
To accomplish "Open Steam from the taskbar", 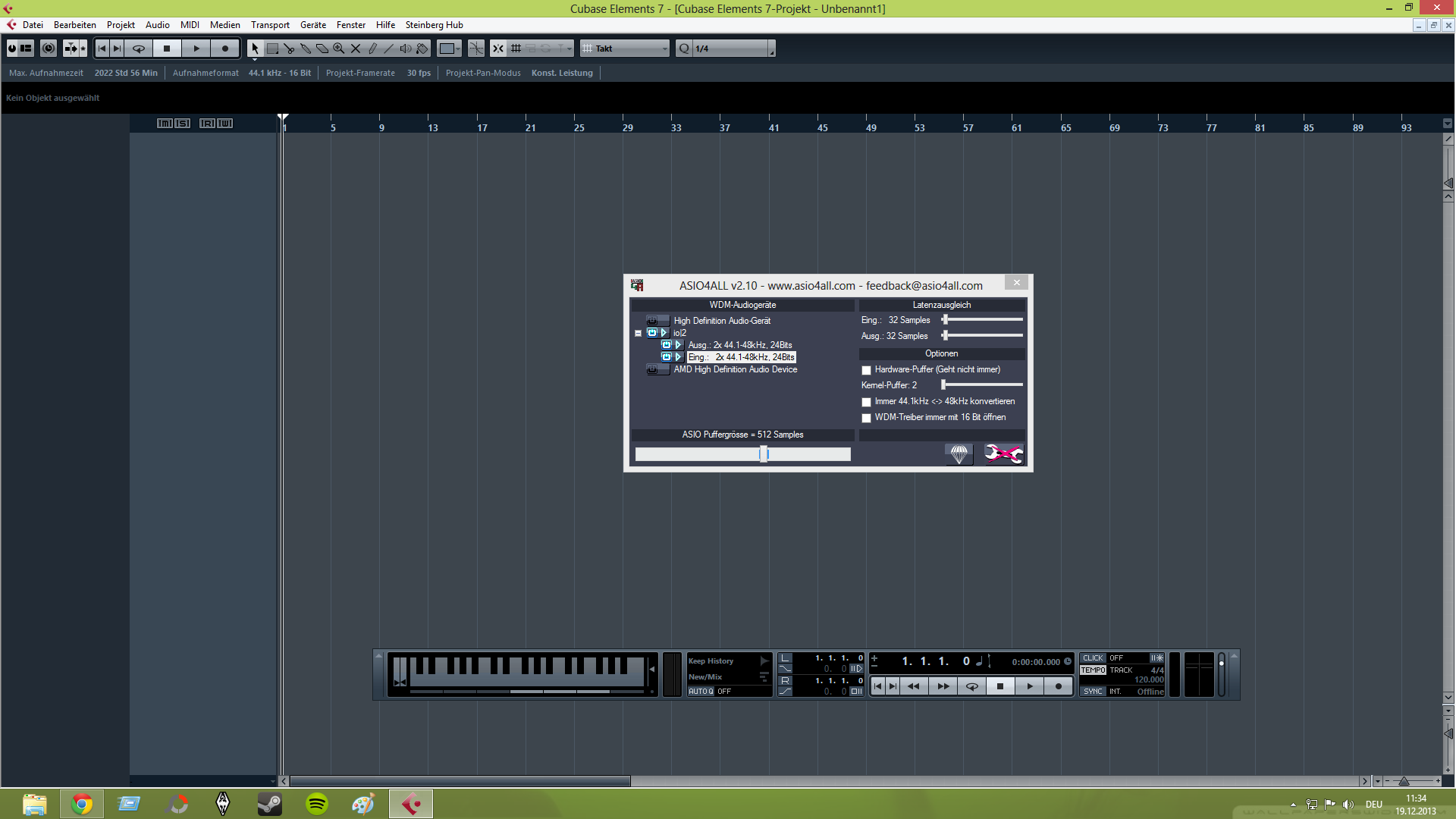I will 269,804.
